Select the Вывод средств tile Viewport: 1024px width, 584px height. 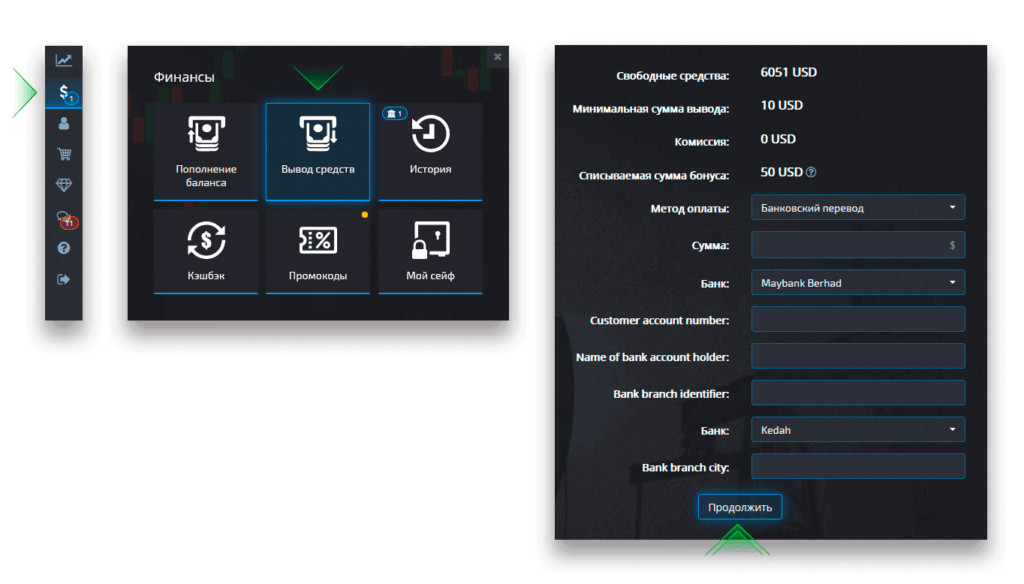click(x=318, y=151)
